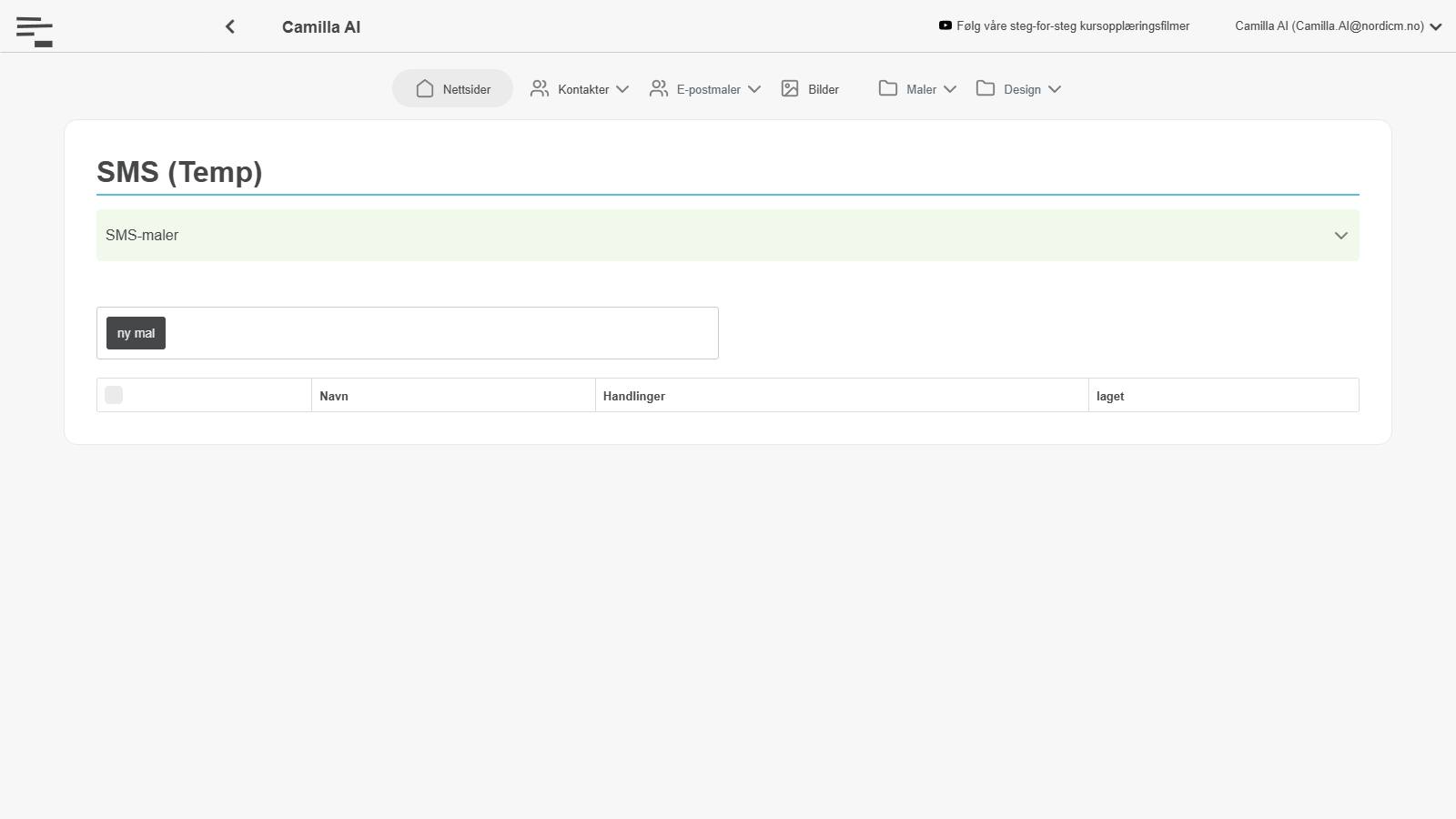Open the E-postmaler menu label
Viewport: 1456px width, 819px height.
(x=708, y=89)
